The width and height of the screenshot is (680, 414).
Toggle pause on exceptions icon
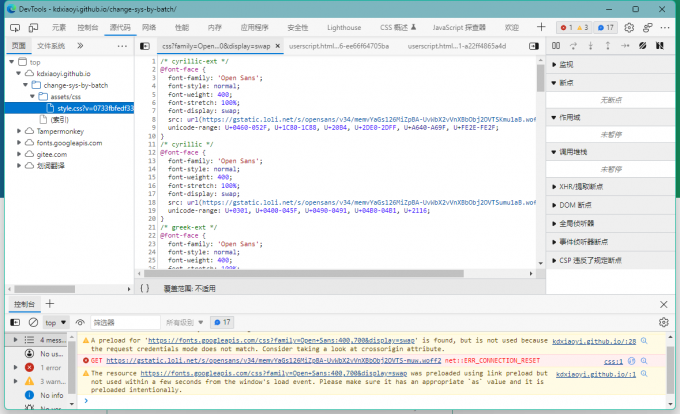pyautogui.click(x=660, y=46)
